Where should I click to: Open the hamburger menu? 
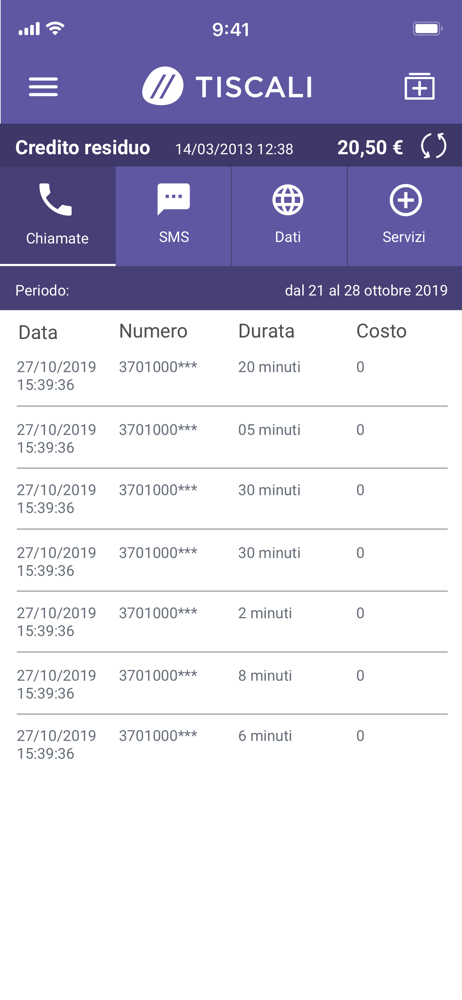pos(43,87)
